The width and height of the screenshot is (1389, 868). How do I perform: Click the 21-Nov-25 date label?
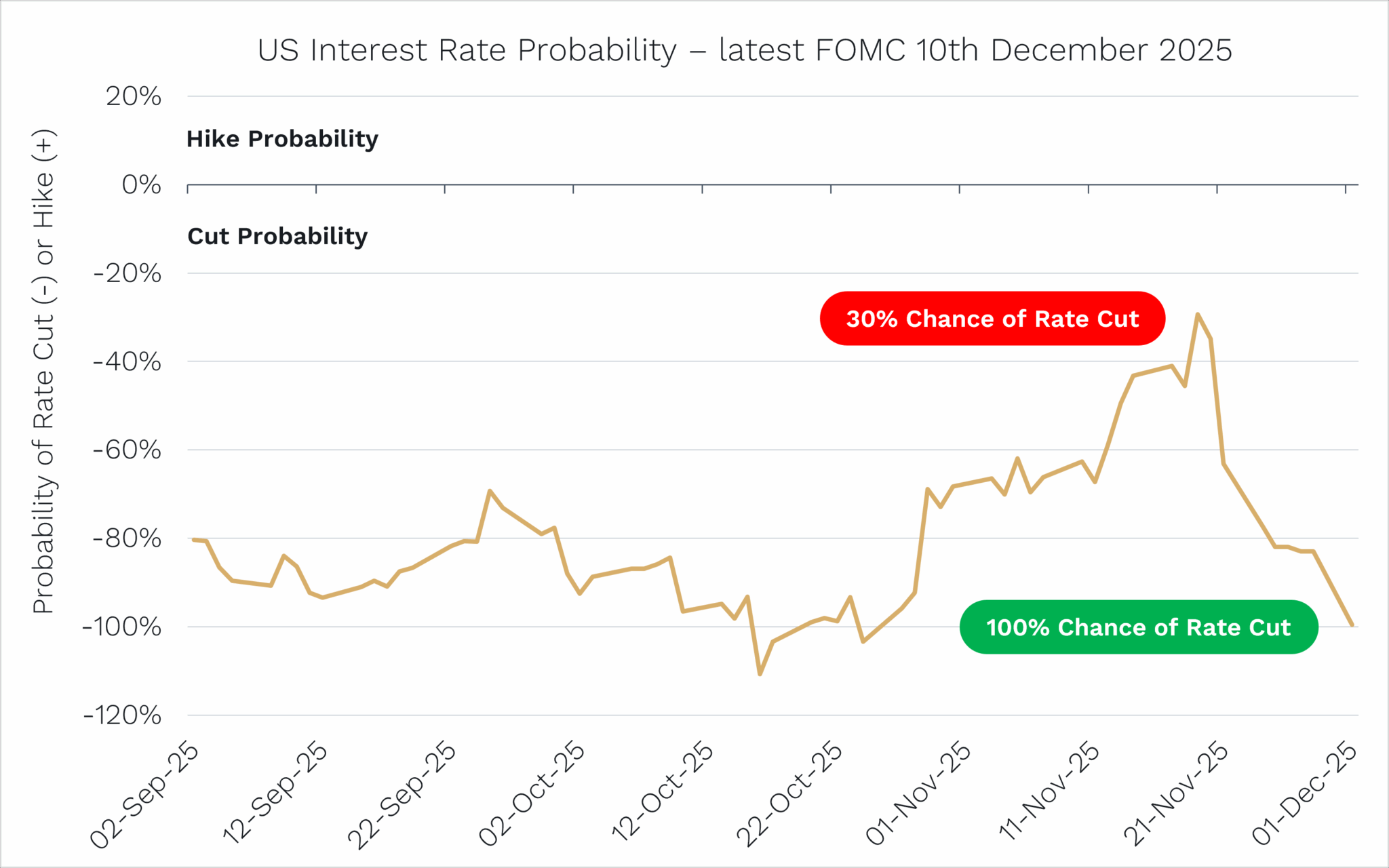(1175, 795)
